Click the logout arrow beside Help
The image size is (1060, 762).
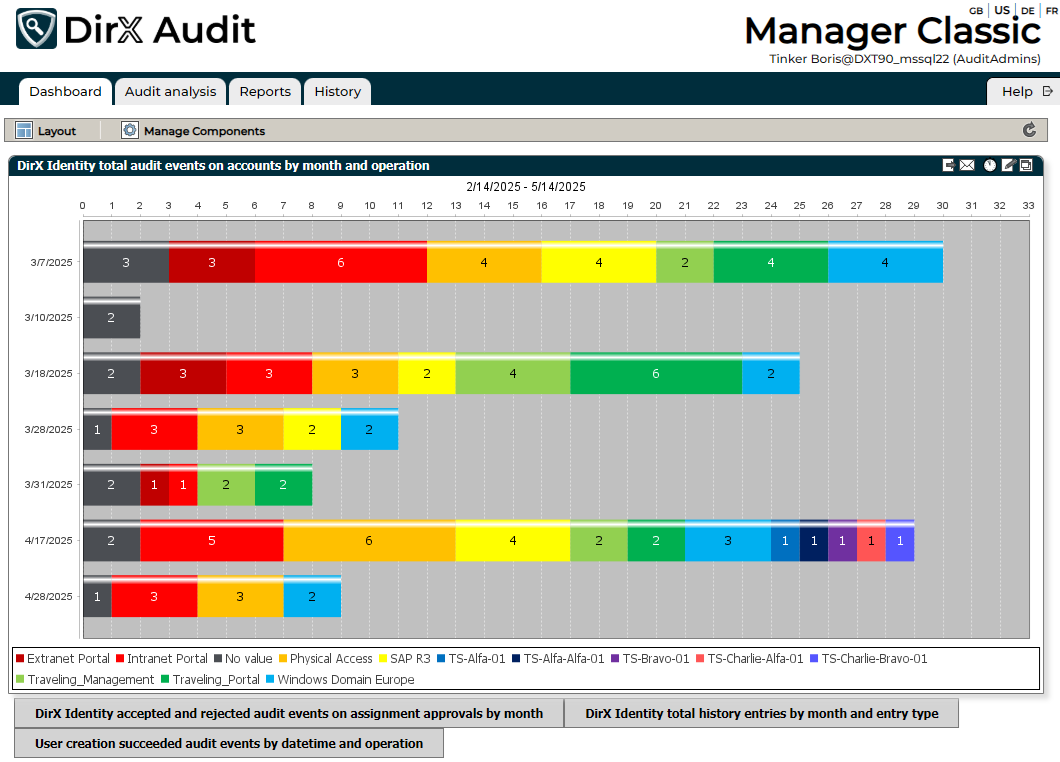click(x=1047, y=91)
